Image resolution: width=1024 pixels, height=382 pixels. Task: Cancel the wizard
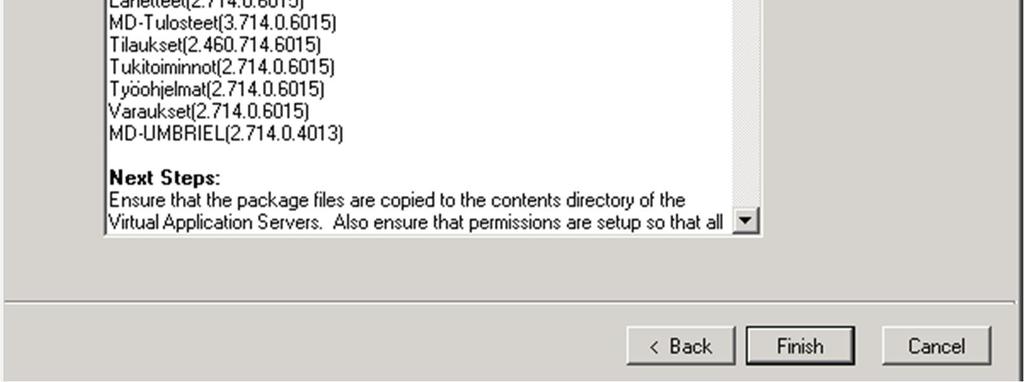[x=936, y=346]
